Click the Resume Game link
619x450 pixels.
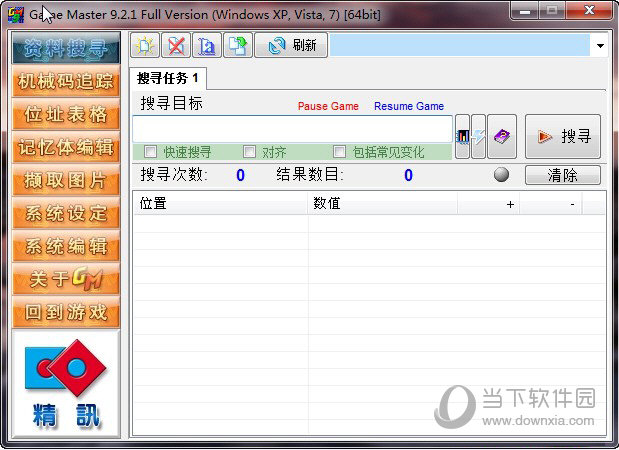409,106
